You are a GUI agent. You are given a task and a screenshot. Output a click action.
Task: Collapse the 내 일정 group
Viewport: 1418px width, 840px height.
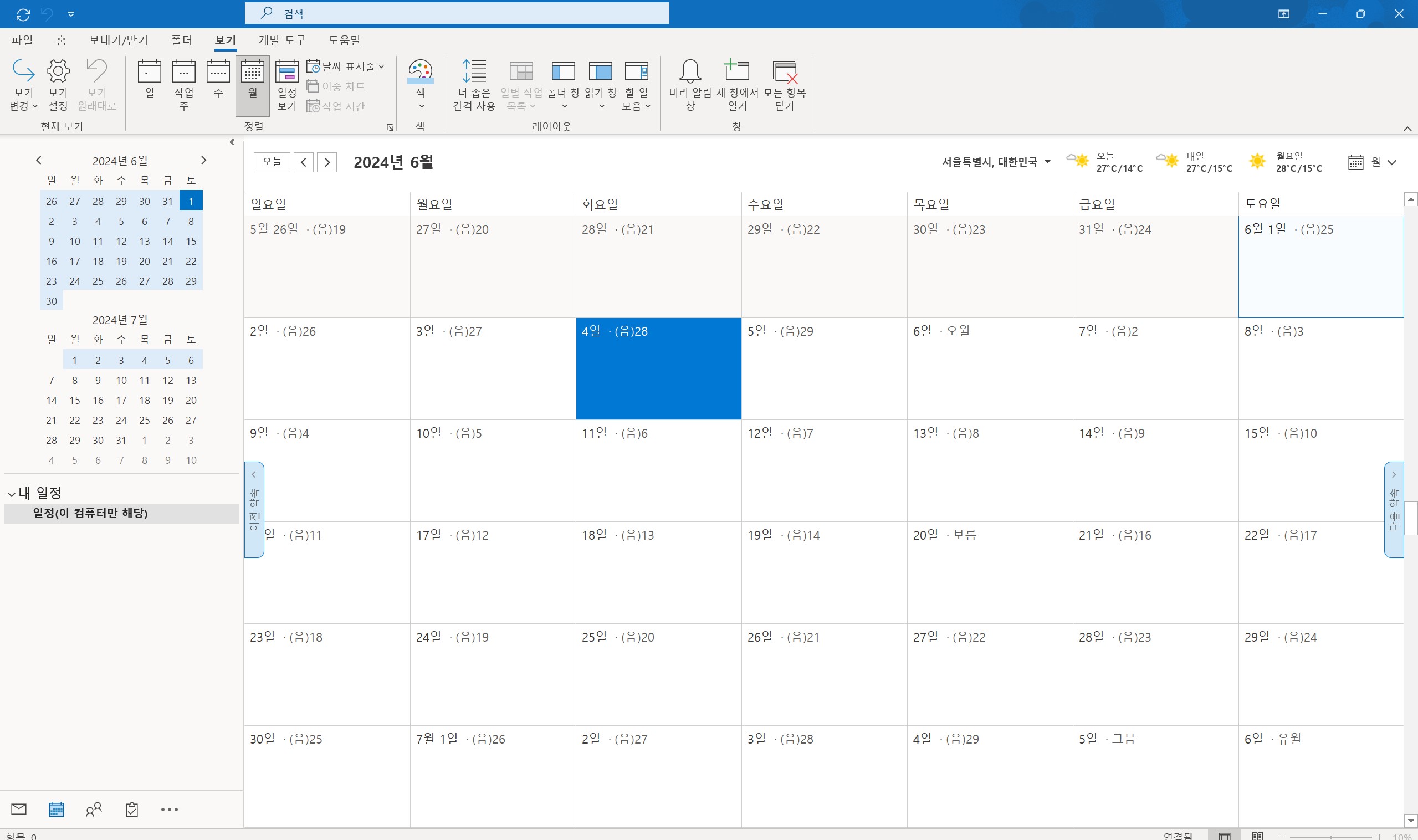[11, 494]
